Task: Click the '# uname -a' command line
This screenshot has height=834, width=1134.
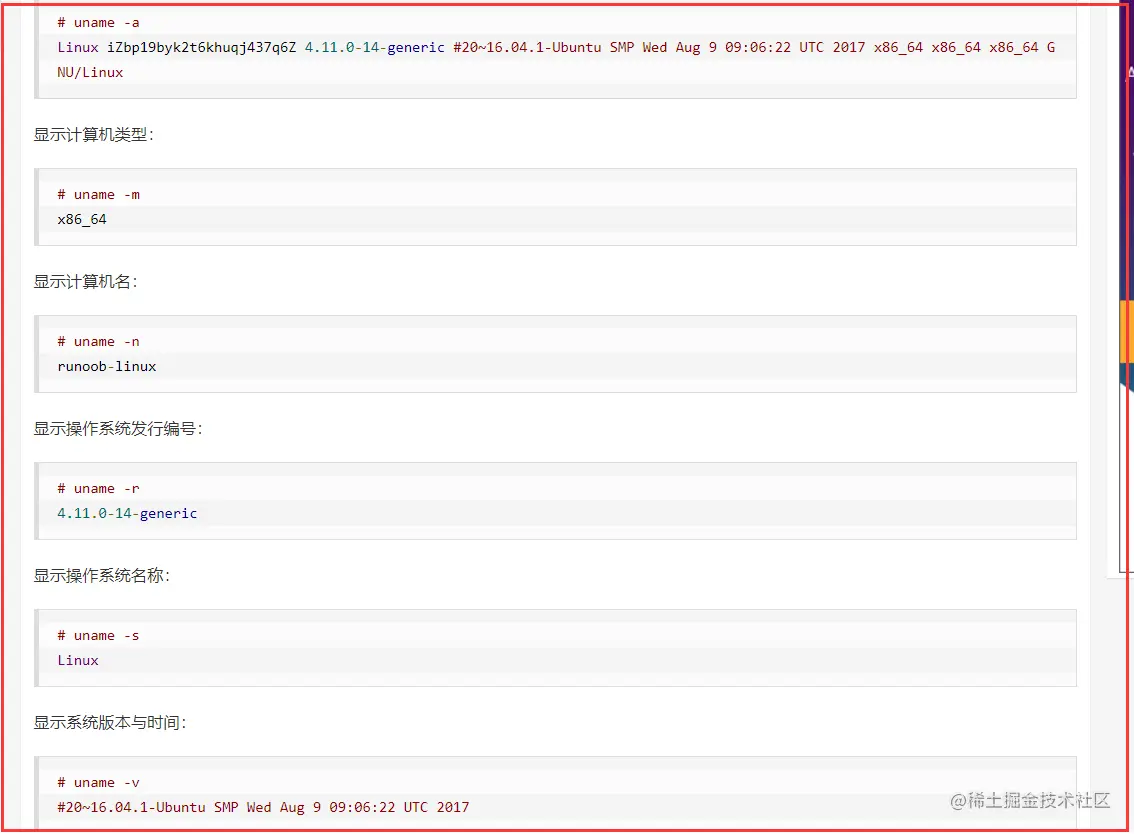Action: click(98, 22)
